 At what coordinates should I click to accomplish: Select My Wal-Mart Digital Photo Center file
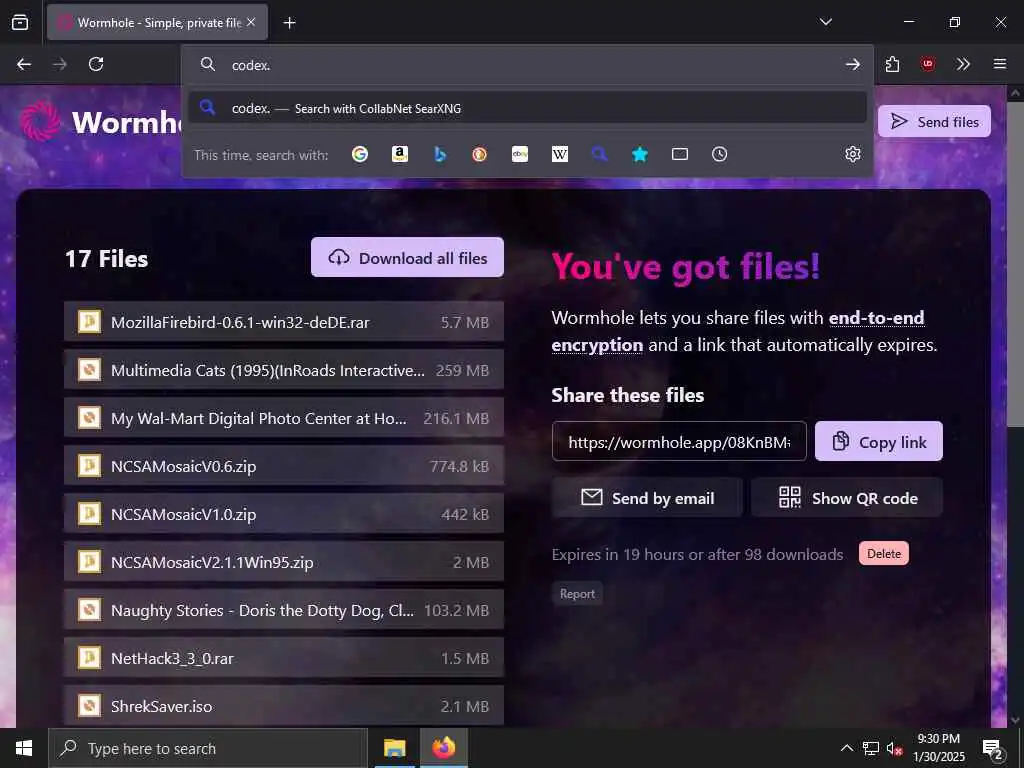tap(283, 418)
